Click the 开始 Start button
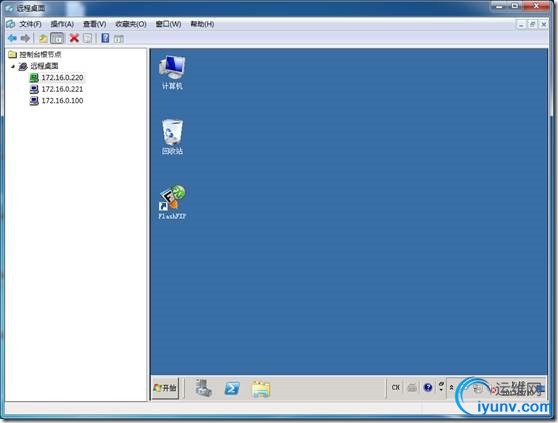The height and width of the screenshot is (423, 558). tap(165, 388)
